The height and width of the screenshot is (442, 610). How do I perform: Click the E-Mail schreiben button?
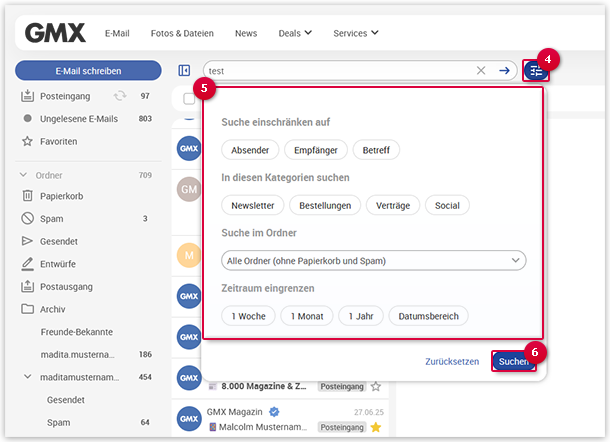click(x=88, y=70)
